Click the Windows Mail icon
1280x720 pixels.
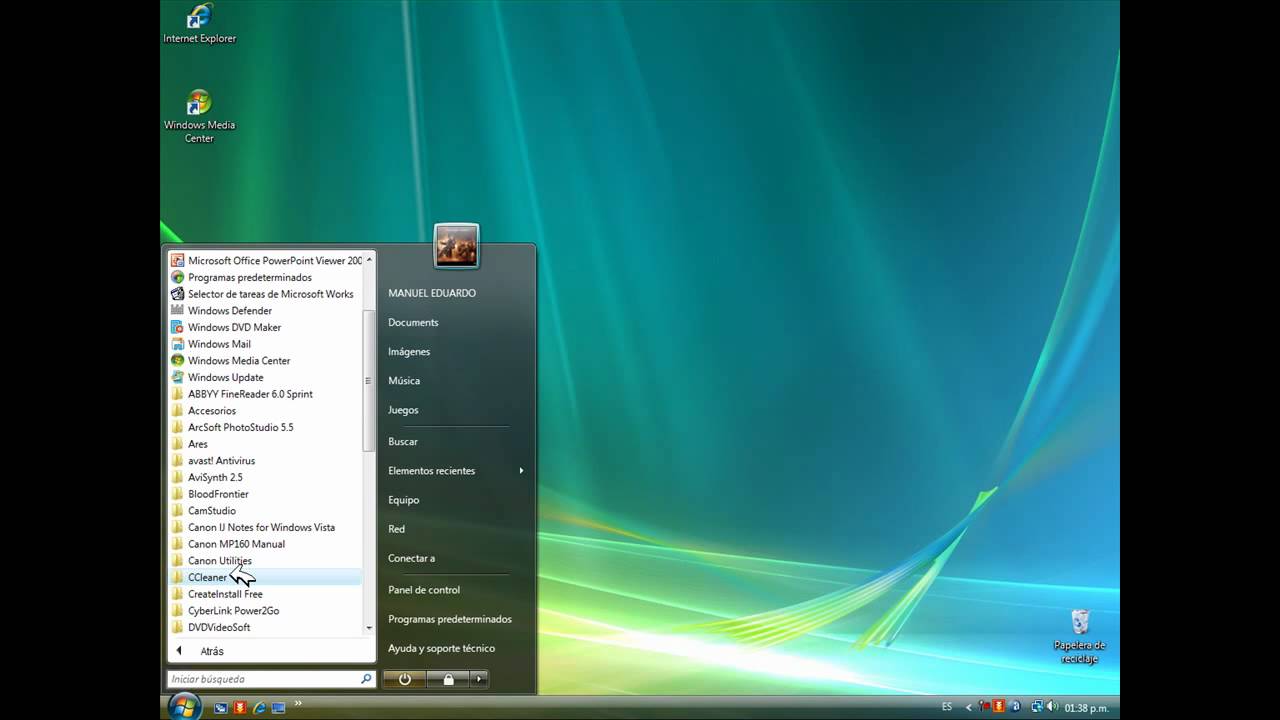pos(178,344)
